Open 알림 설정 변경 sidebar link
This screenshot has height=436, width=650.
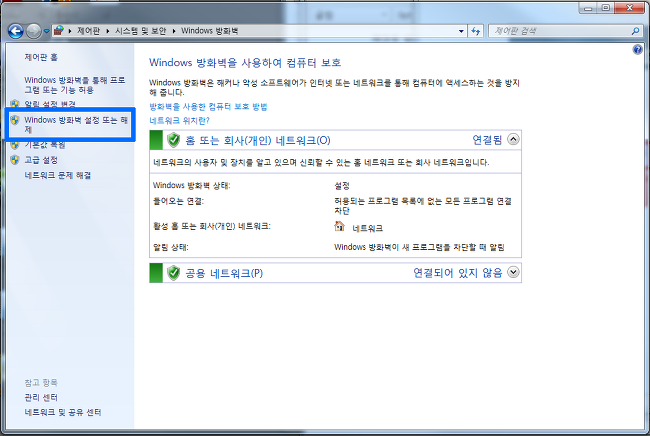pos(50,104)
